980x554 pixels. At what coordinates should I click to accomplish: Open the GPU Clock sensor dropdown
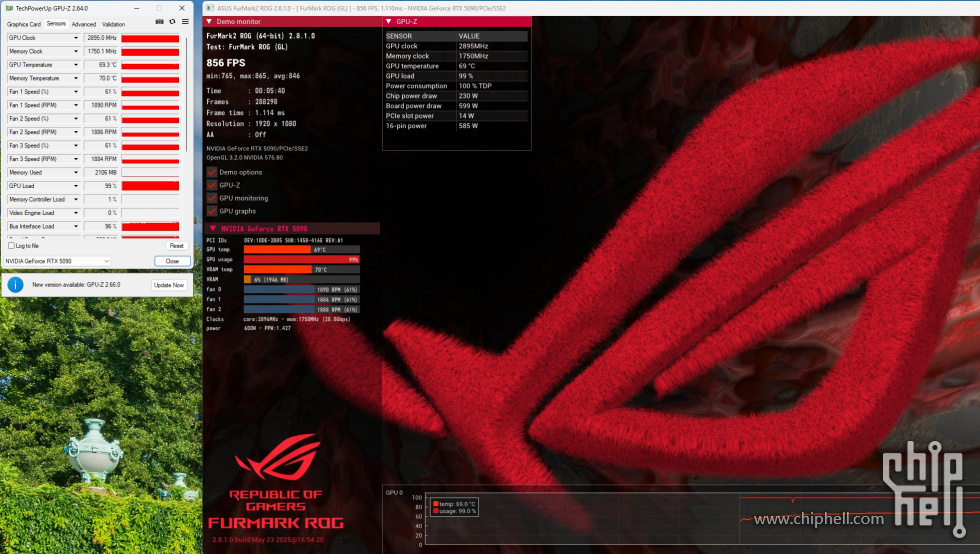coord(76,38)
